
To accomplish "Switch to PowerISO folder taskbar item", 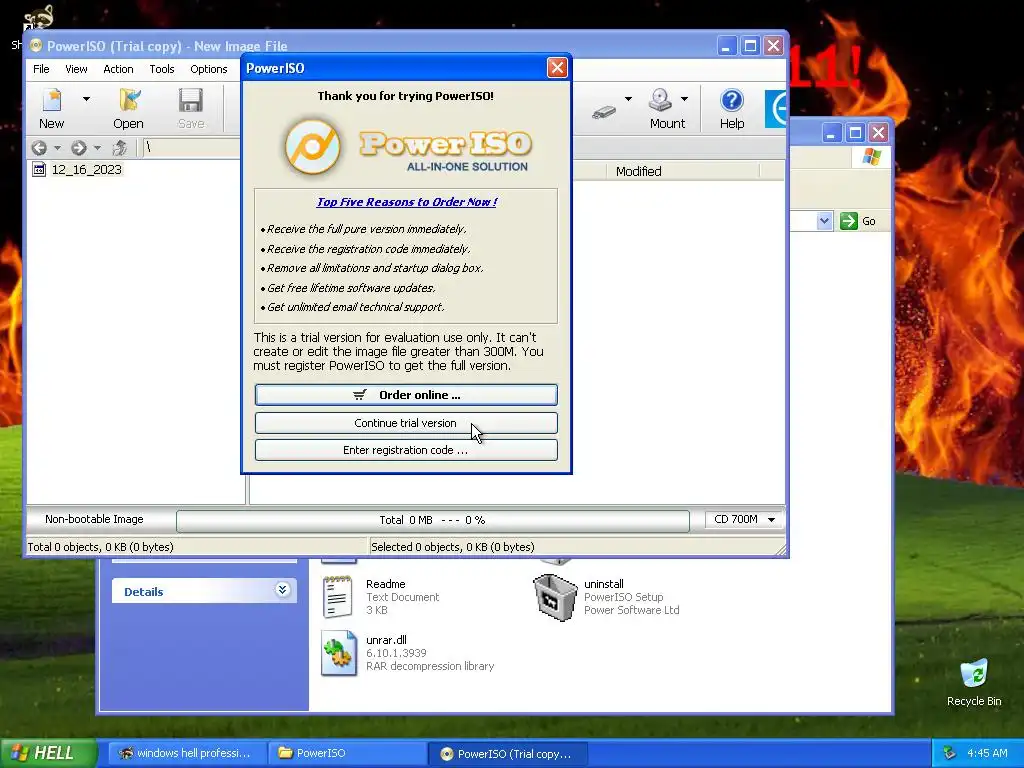I will [x=346, y=753].
